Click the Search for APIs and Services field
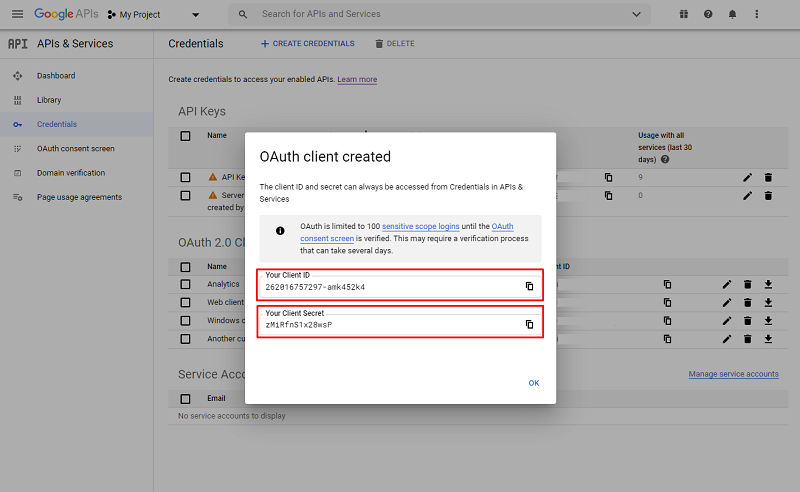 pyautogui.click(x=439, y=14)
